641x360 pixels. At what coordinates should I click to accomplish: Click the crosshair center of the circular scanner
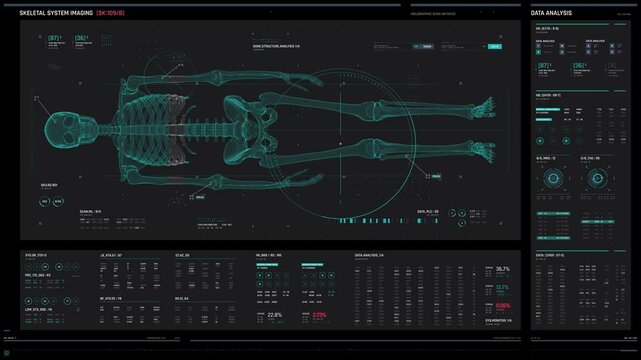pos(341,144)
